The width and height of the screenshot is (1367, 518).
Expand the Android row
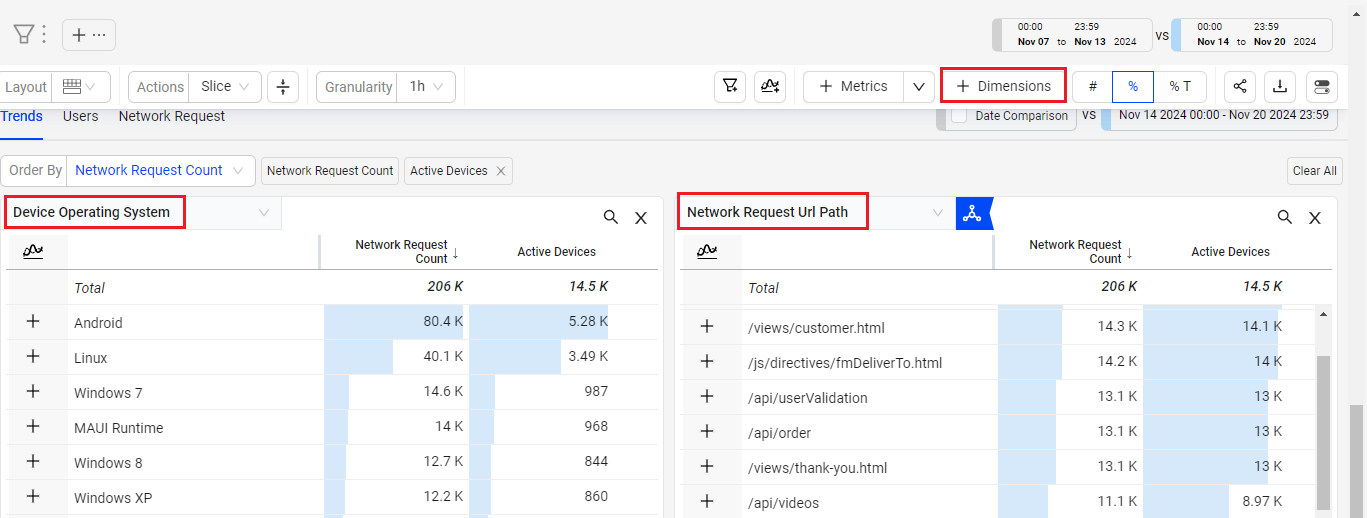(33, 322)
